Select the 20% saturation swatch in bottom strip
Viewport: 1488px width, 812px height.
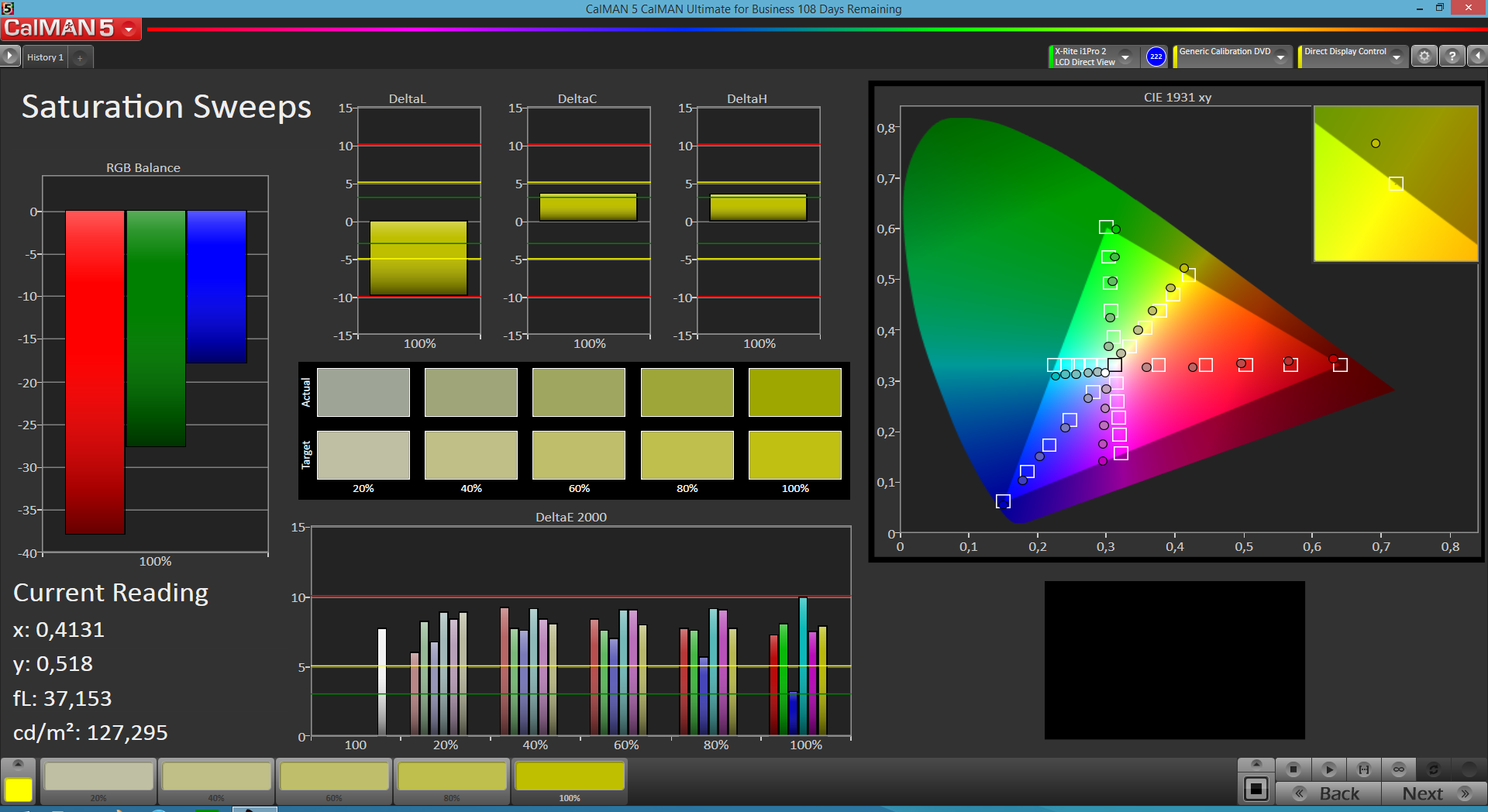pyautogui.click(x=98, y=777)
